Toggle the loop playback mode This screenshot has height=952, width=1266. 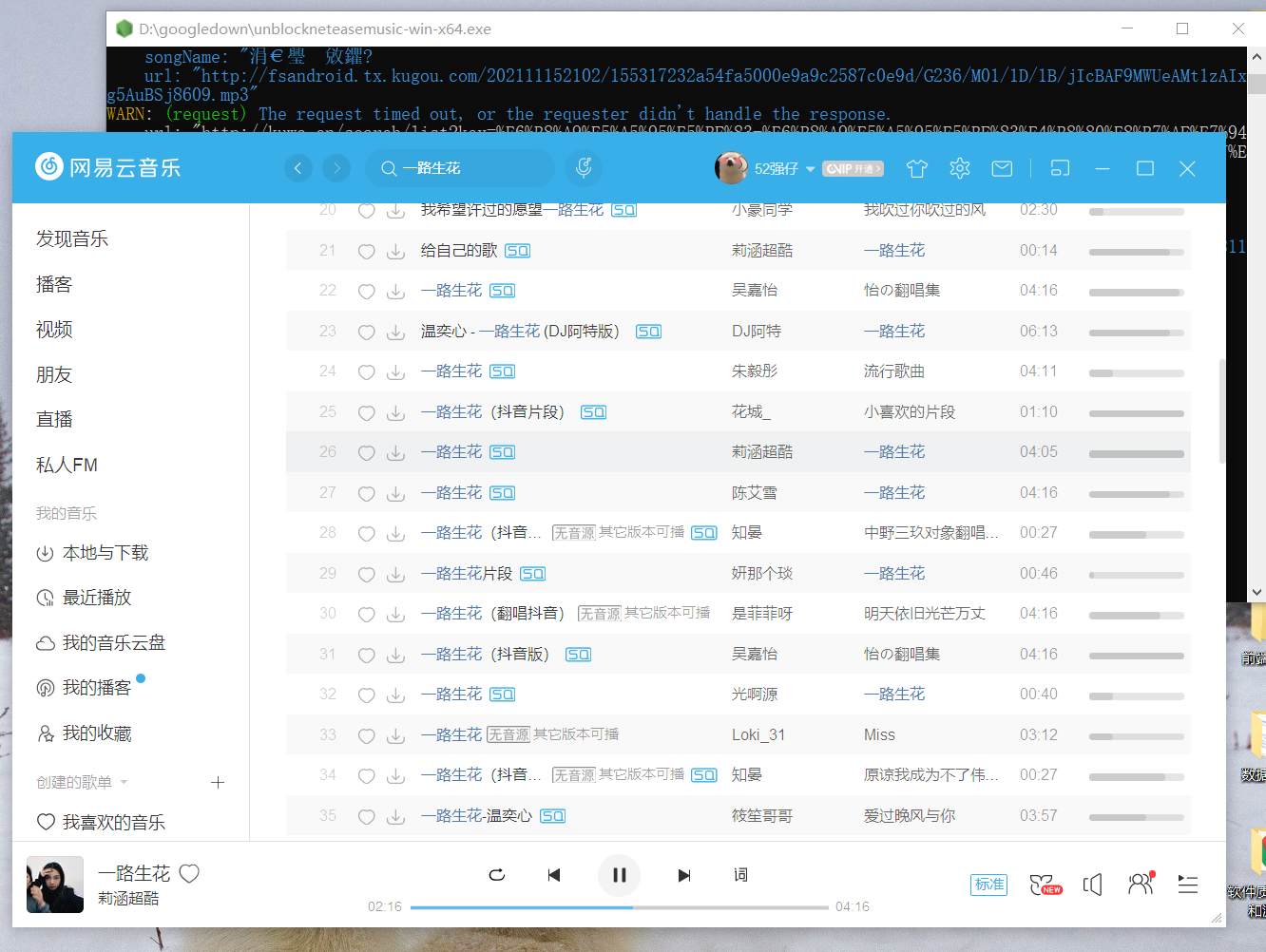(496, 875)
